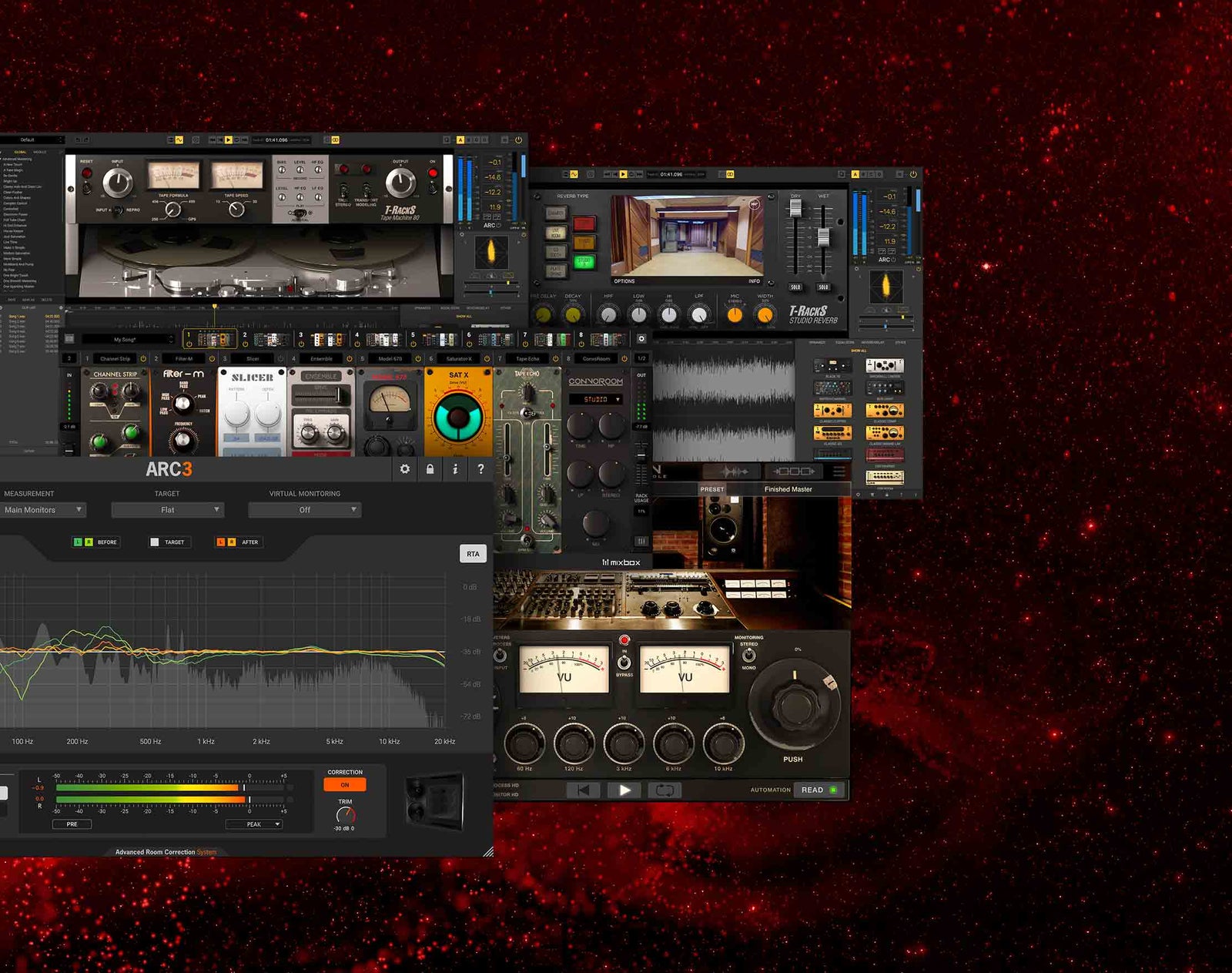This screenshot has width=1232, height=973.
Task: Click yellow loop icon in Studio Reverb toolbar
Action: point(730,174)
